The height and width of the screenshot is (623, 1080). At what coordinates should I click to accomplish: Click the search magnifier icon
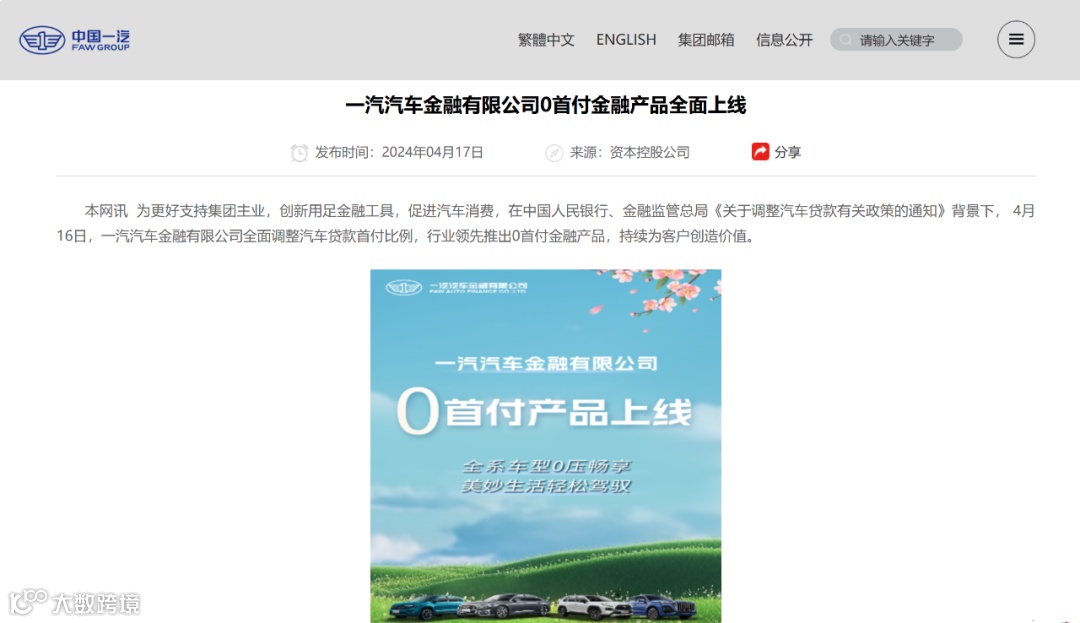[x=846, y=40]
